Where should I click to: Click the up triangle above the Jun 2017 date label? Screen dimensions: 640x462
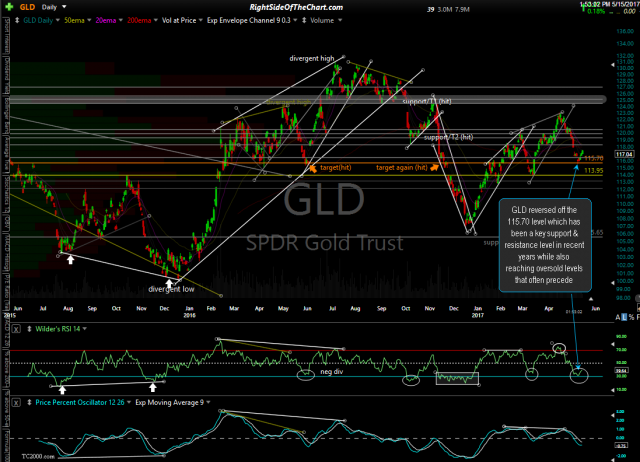tap(591, 299)
